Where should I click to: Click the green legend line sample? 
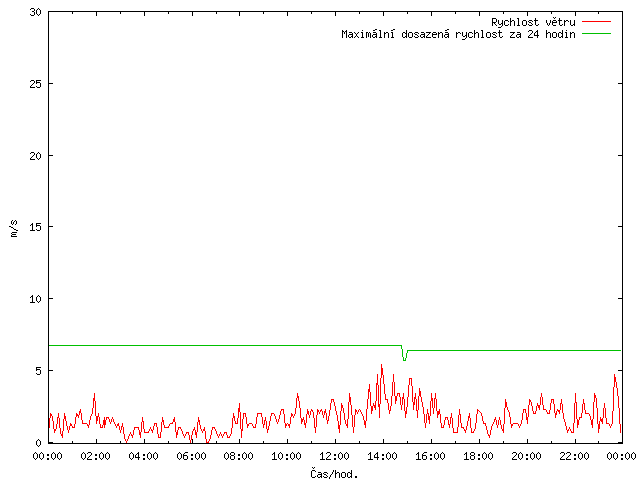pos(596,33)
